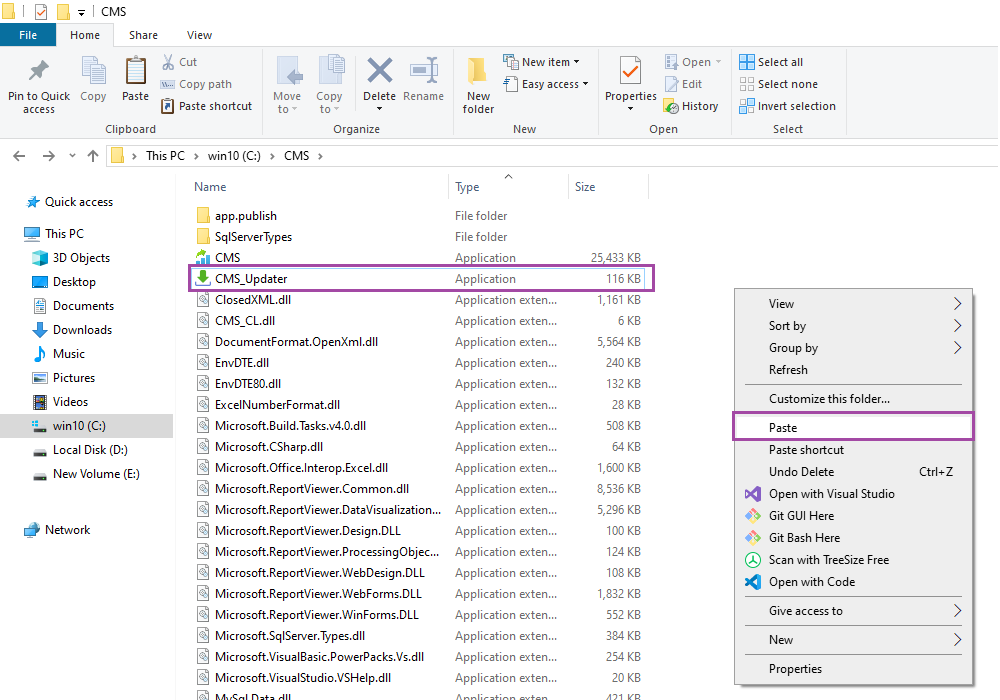The width and height of the screenshot is (1000, 700).
Task: Click the Delete X icon in Organize group
Action: click(x=379, y=72)
